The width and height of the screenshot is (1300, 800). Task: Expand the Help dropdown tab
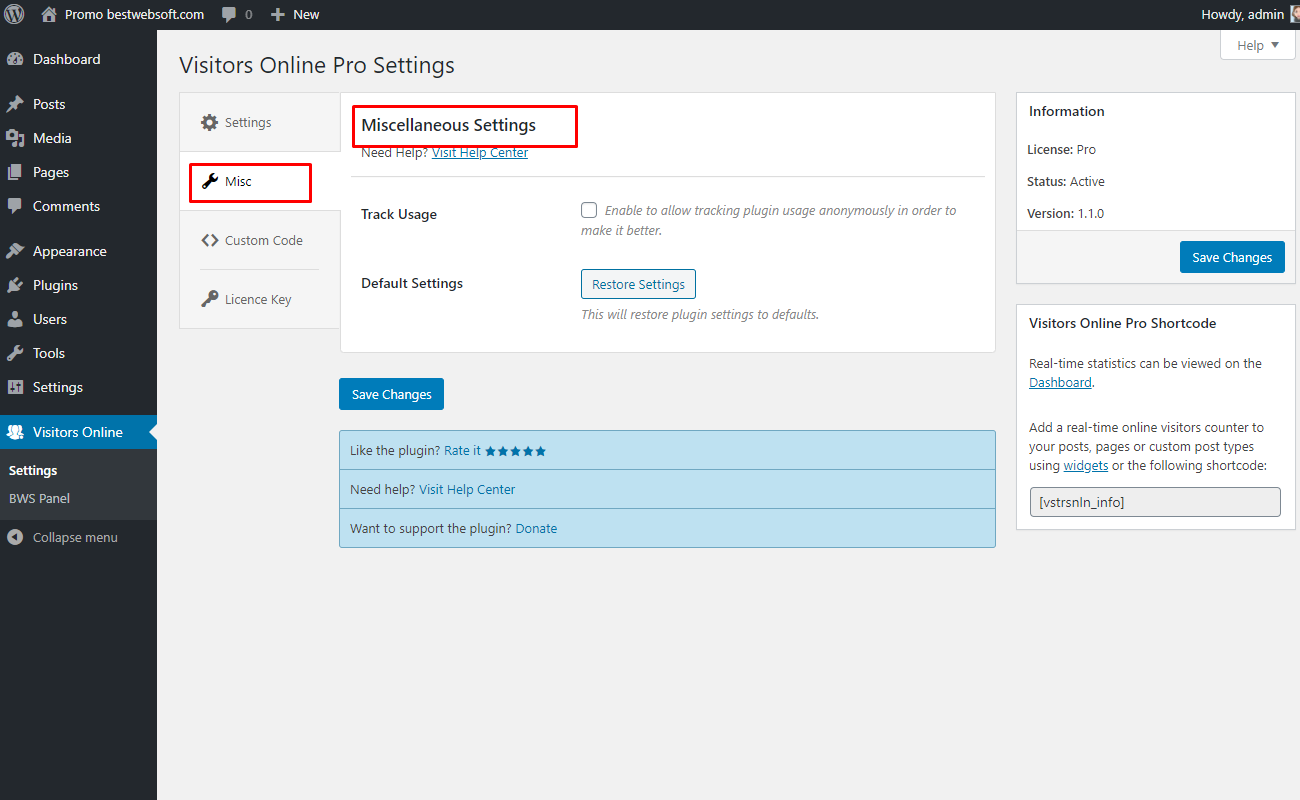click(1258, 45)
